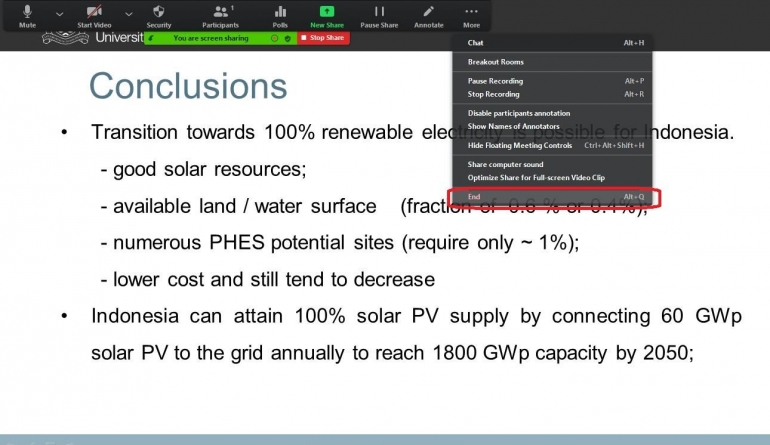Select Pause Recording menu entry
The width and height of the screenshot is (770, 445).
coord(495,81)
